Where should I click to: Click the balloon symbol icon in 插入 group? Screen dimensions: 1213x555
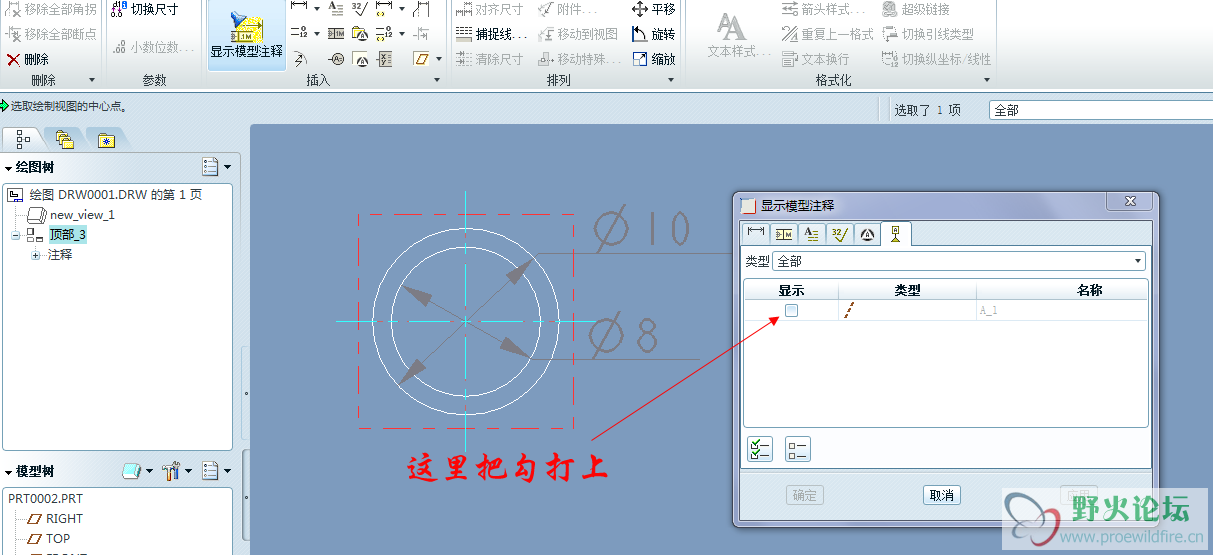[336, 59]
